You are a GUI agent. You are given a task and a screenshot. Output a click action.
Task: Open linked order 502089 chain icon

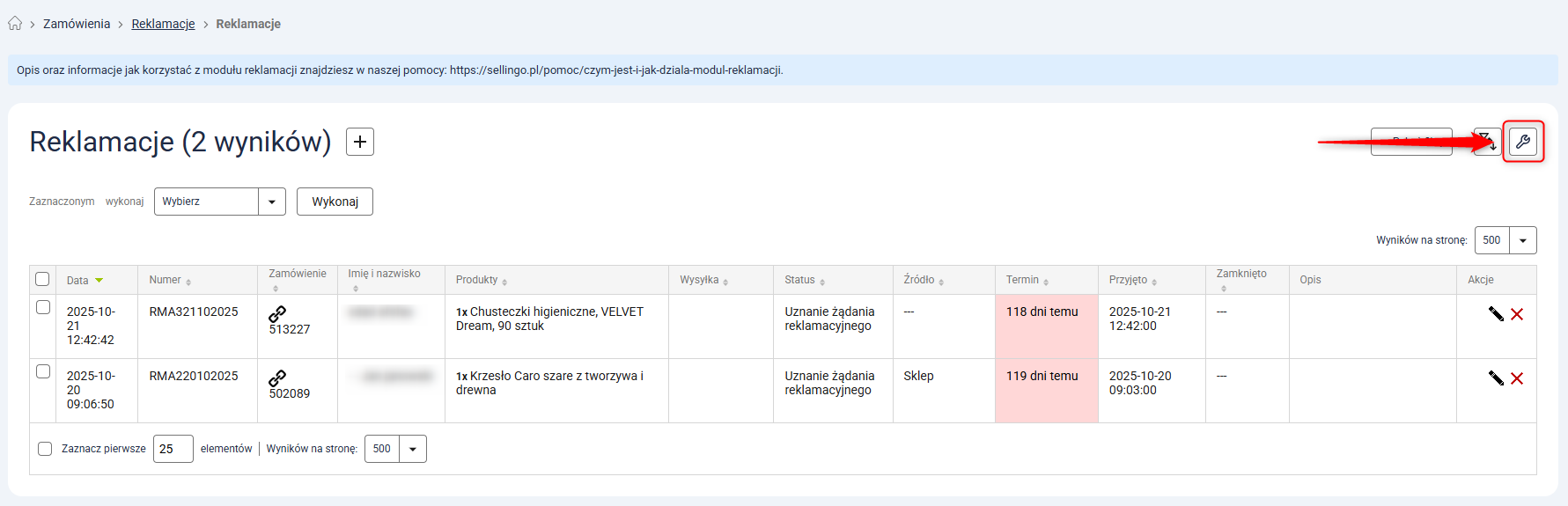277,378
